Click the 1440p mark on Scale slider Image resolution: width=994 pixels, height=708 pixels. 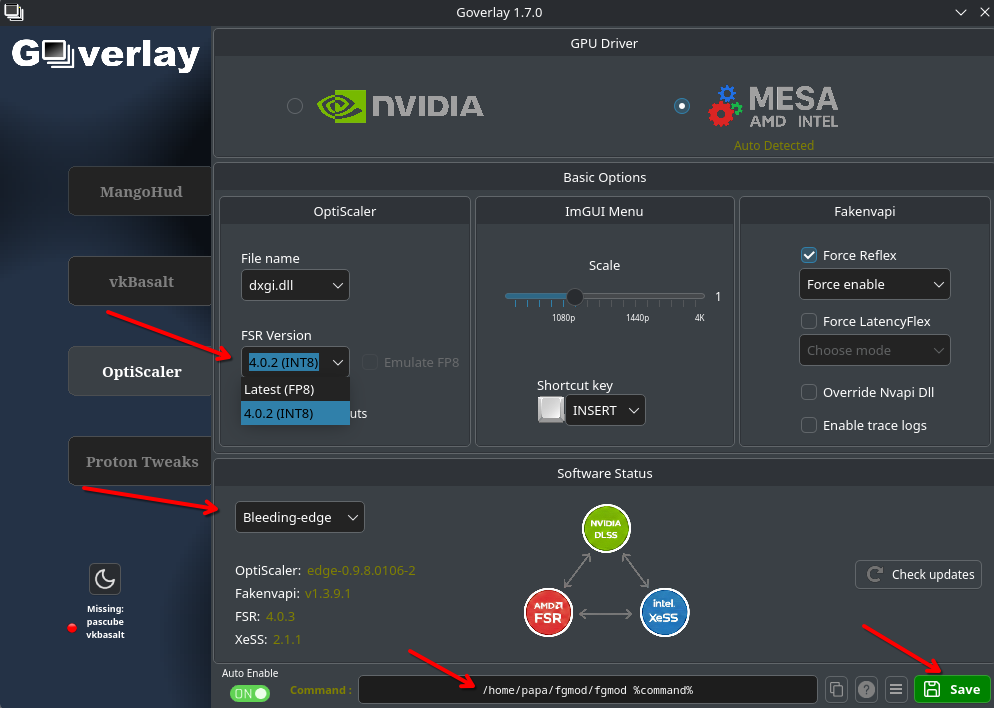(x=638, y=318)
